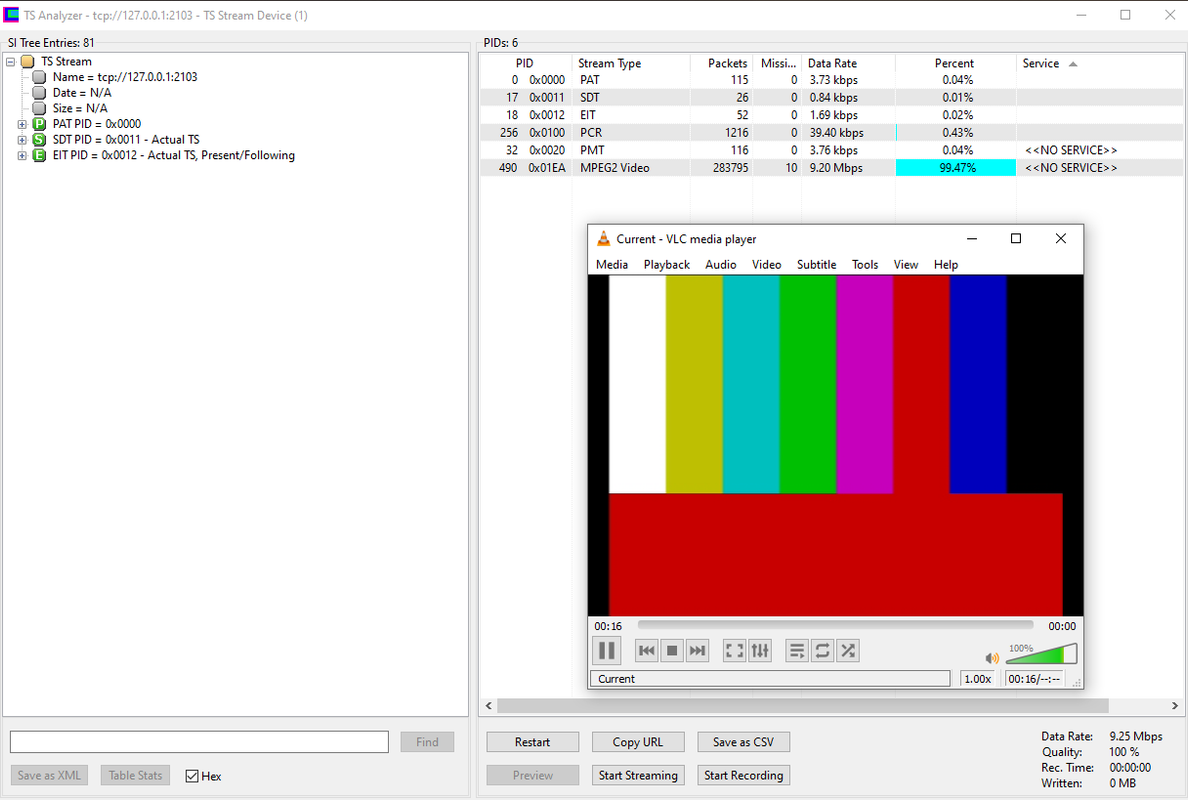Click VLC remaining time 00:00 label
The width and height of the screenshot is (1188, 800).
point(1061,626)
